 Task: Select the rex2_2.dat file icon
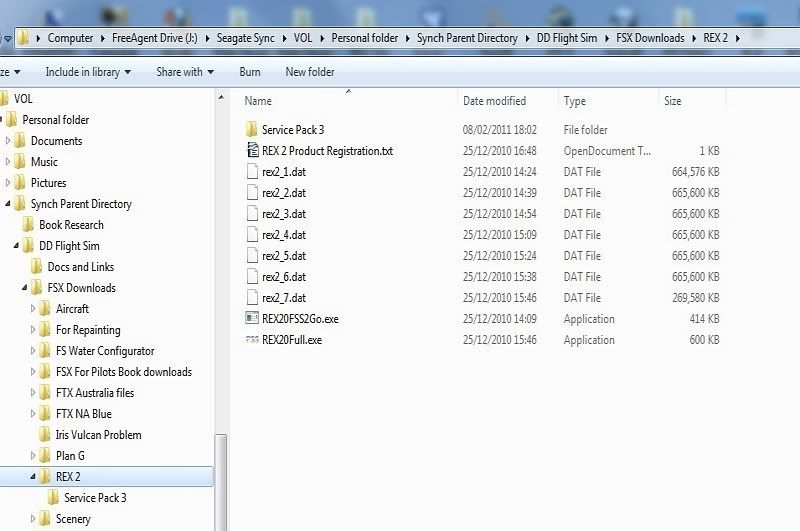(253, 192)
